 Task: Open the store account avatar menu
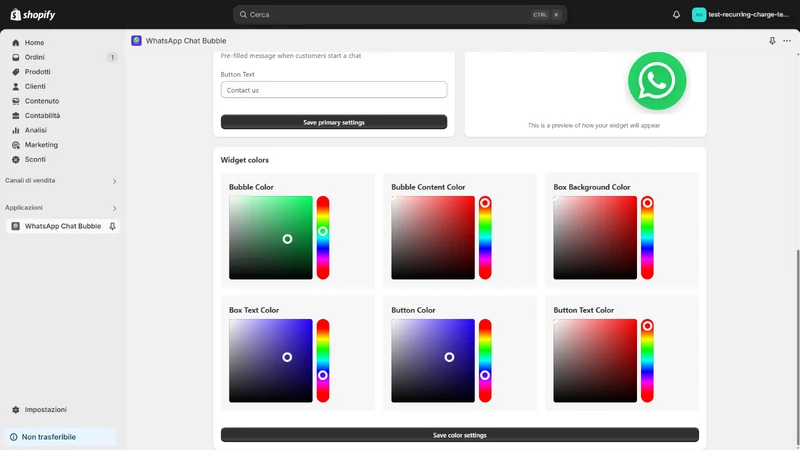[698, 14]
